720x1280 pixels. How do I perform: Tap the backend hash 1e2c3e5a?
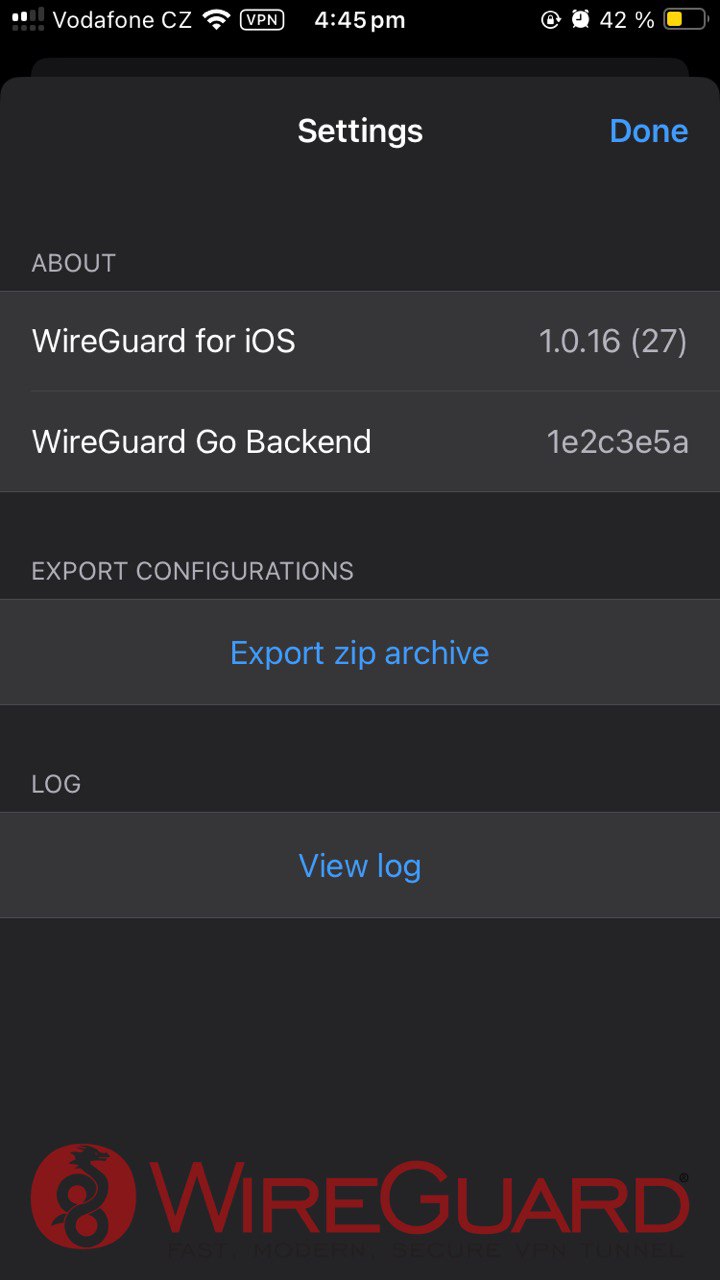(x=617, y=442)
